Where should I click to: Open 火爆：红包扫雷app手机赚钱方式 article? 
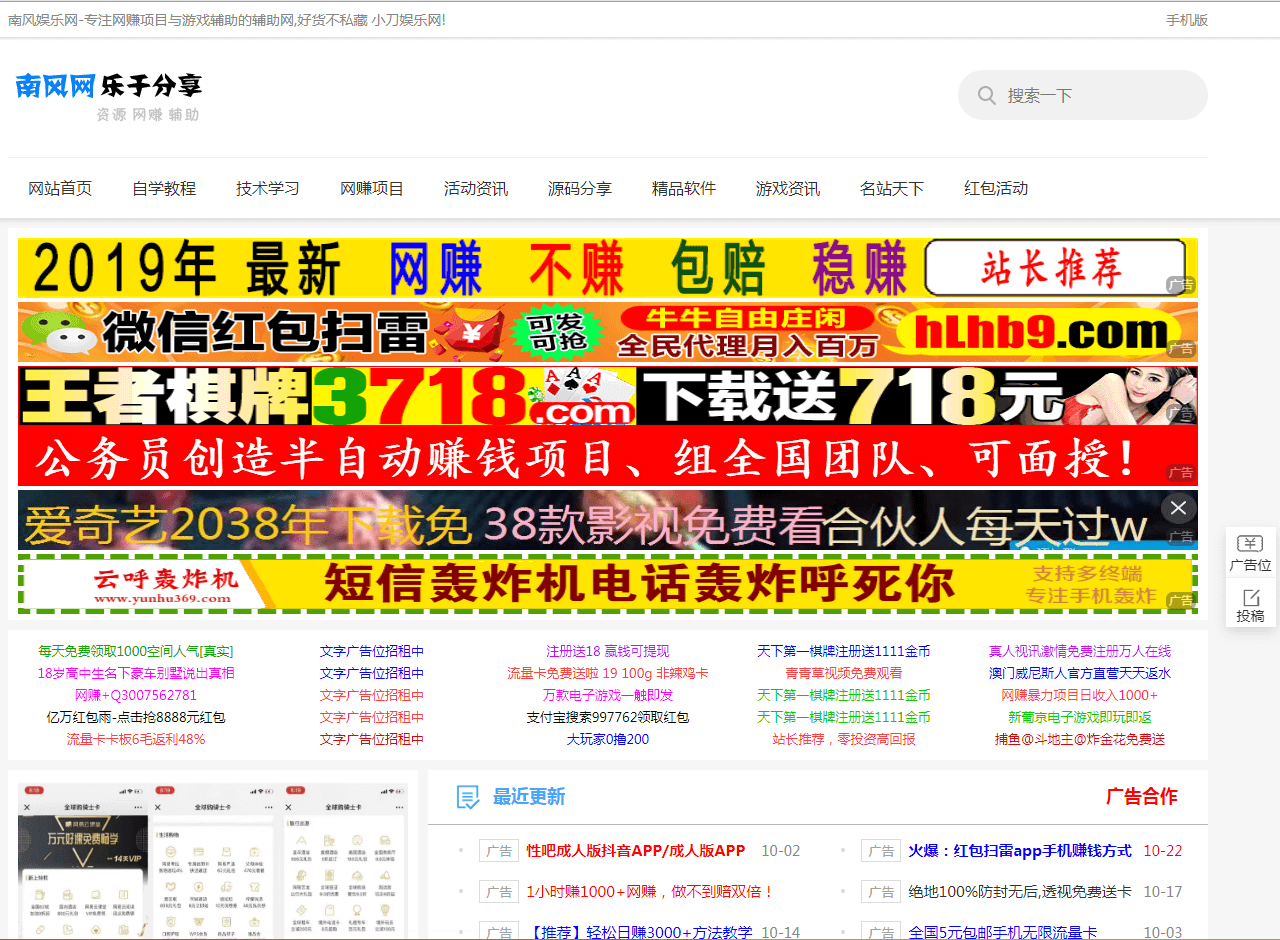(1019, 851)
